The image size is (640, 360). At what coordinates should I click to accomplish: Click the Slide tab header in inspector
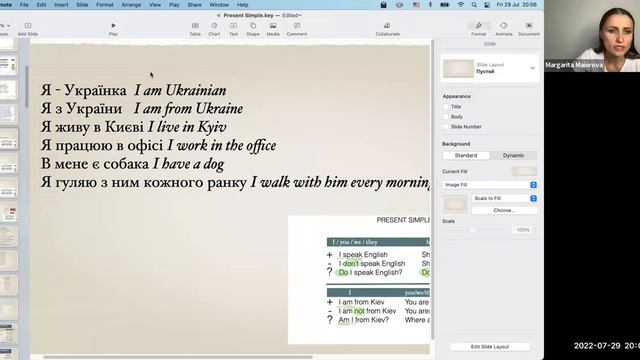[x=490, y=44]
